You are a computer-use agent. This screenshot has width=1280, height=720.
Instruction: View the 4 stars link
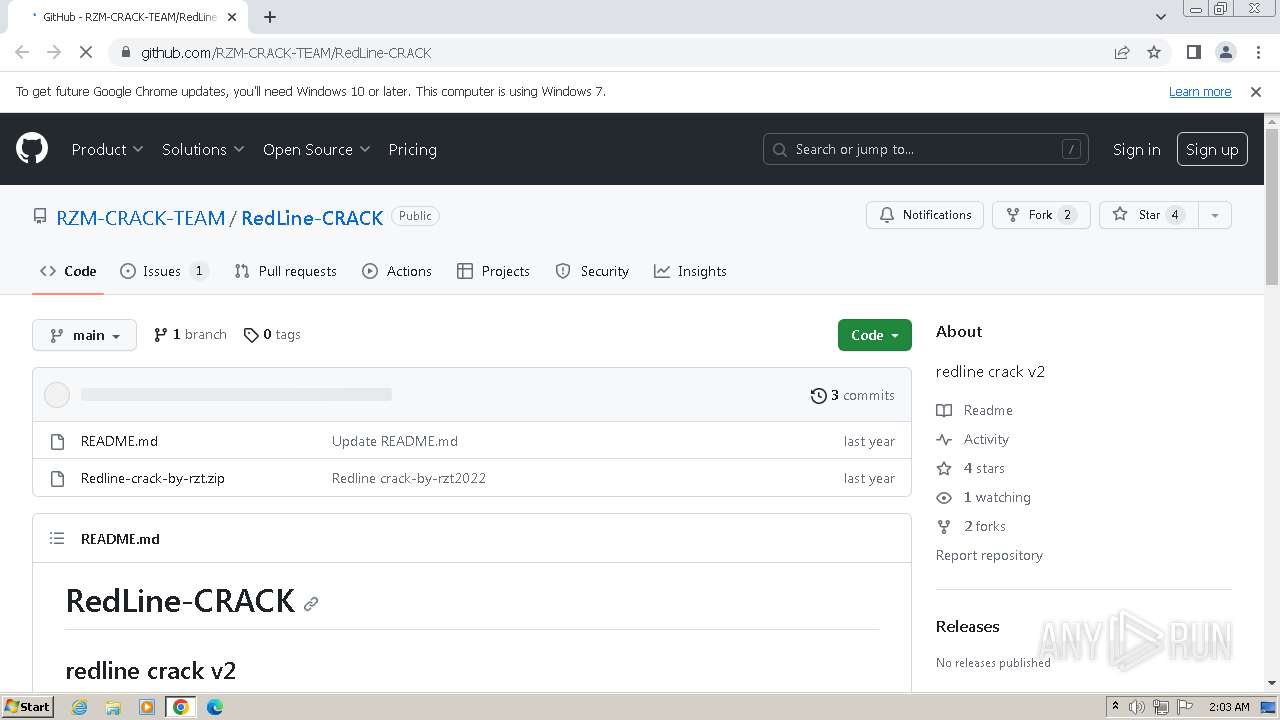tap(971, 468)
